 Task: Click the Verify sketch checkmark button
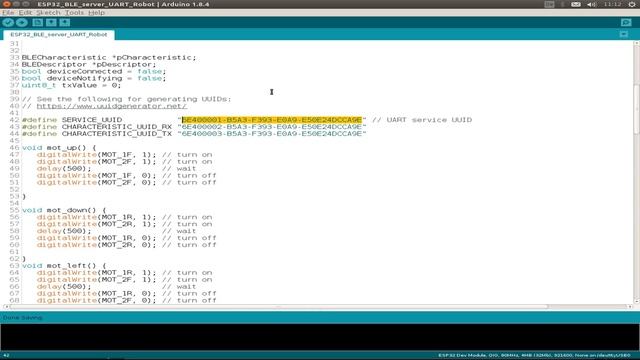tap(8, 23)
